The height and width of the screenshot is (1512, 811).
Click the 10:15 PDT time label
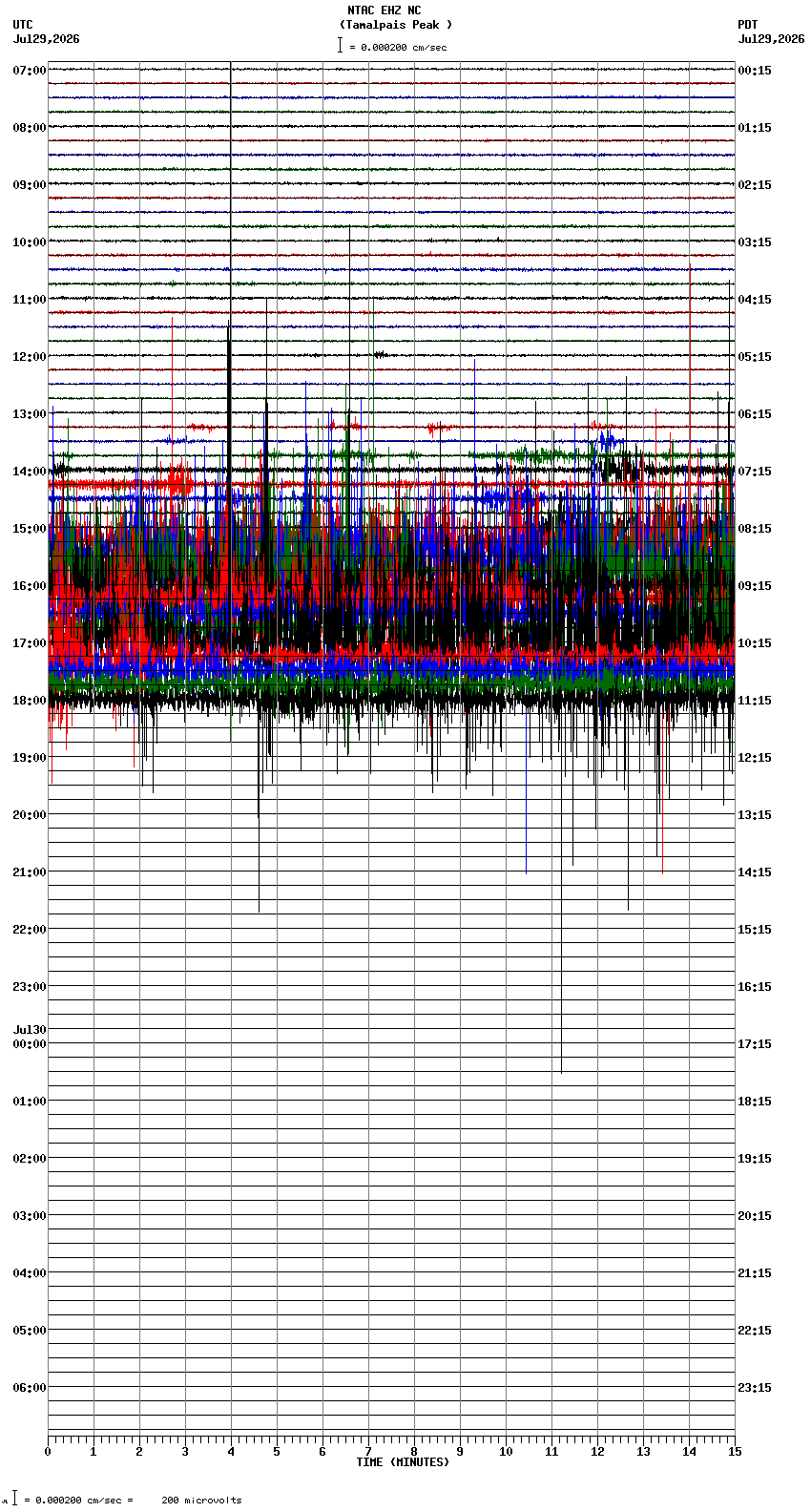point(755,643)
